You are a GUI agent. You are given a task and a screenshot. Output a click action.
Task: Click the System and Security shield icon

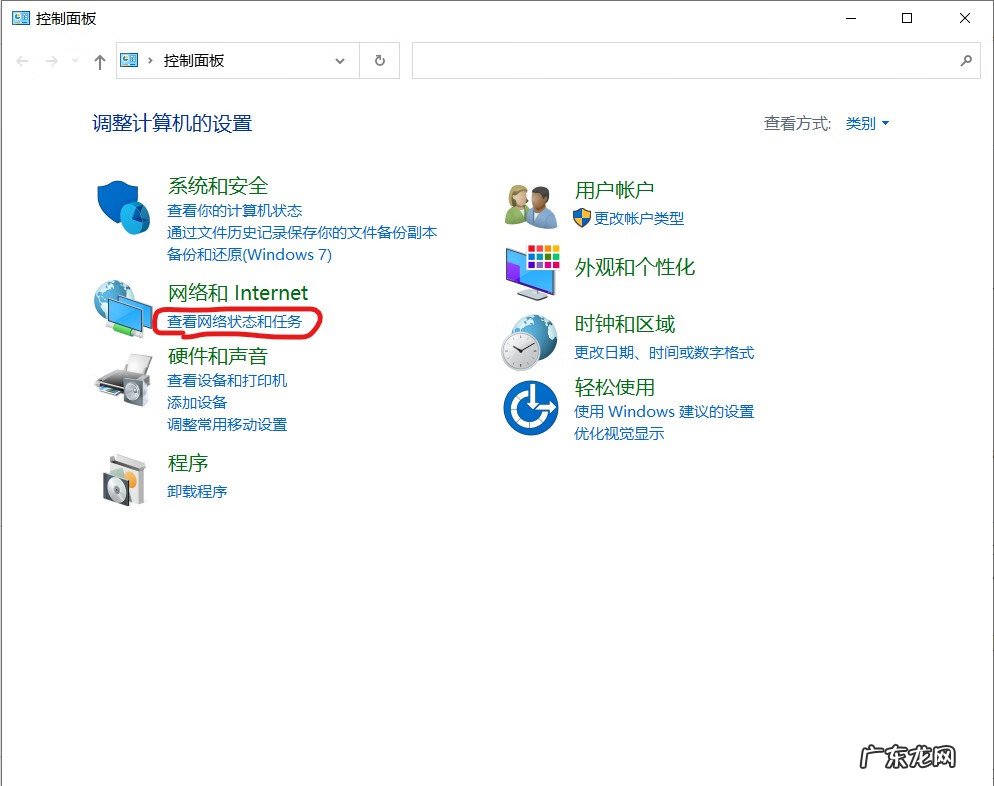tap(122, 205)
